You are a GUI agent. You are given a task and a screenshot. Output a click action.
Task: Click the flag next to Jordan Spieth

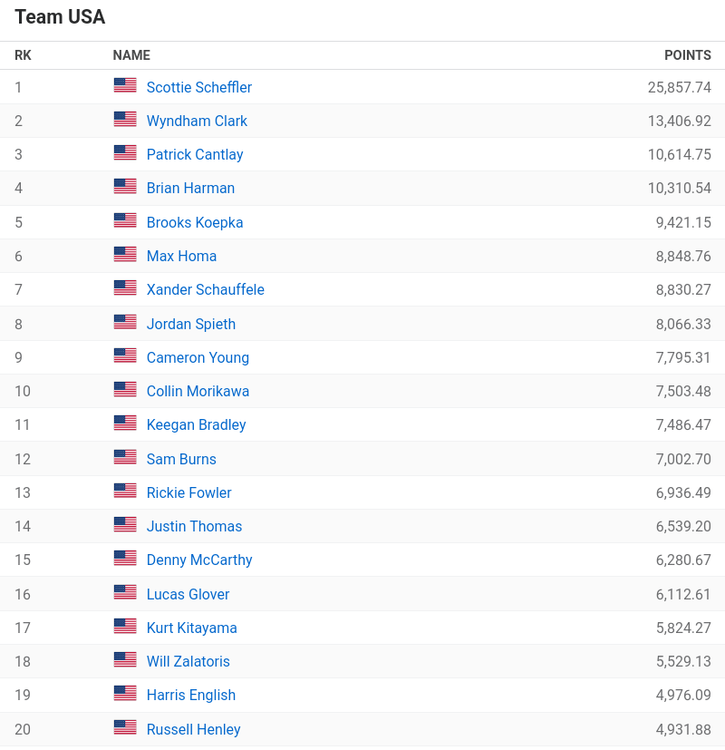(125, 323)
